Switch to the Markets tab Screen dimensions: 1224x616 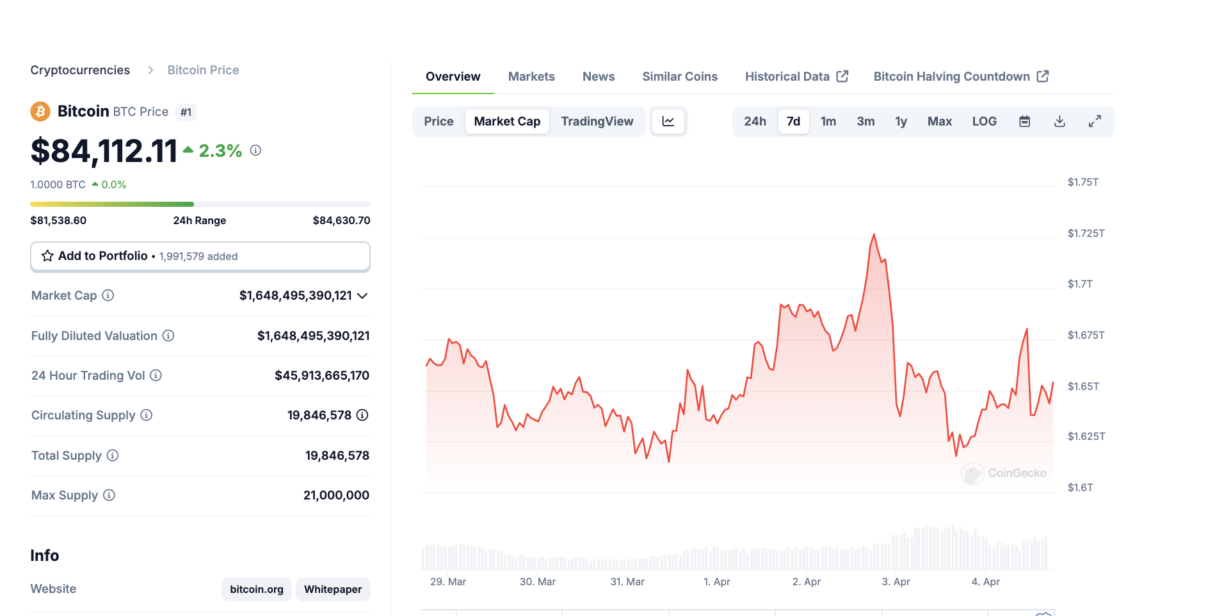click(531, 76)
